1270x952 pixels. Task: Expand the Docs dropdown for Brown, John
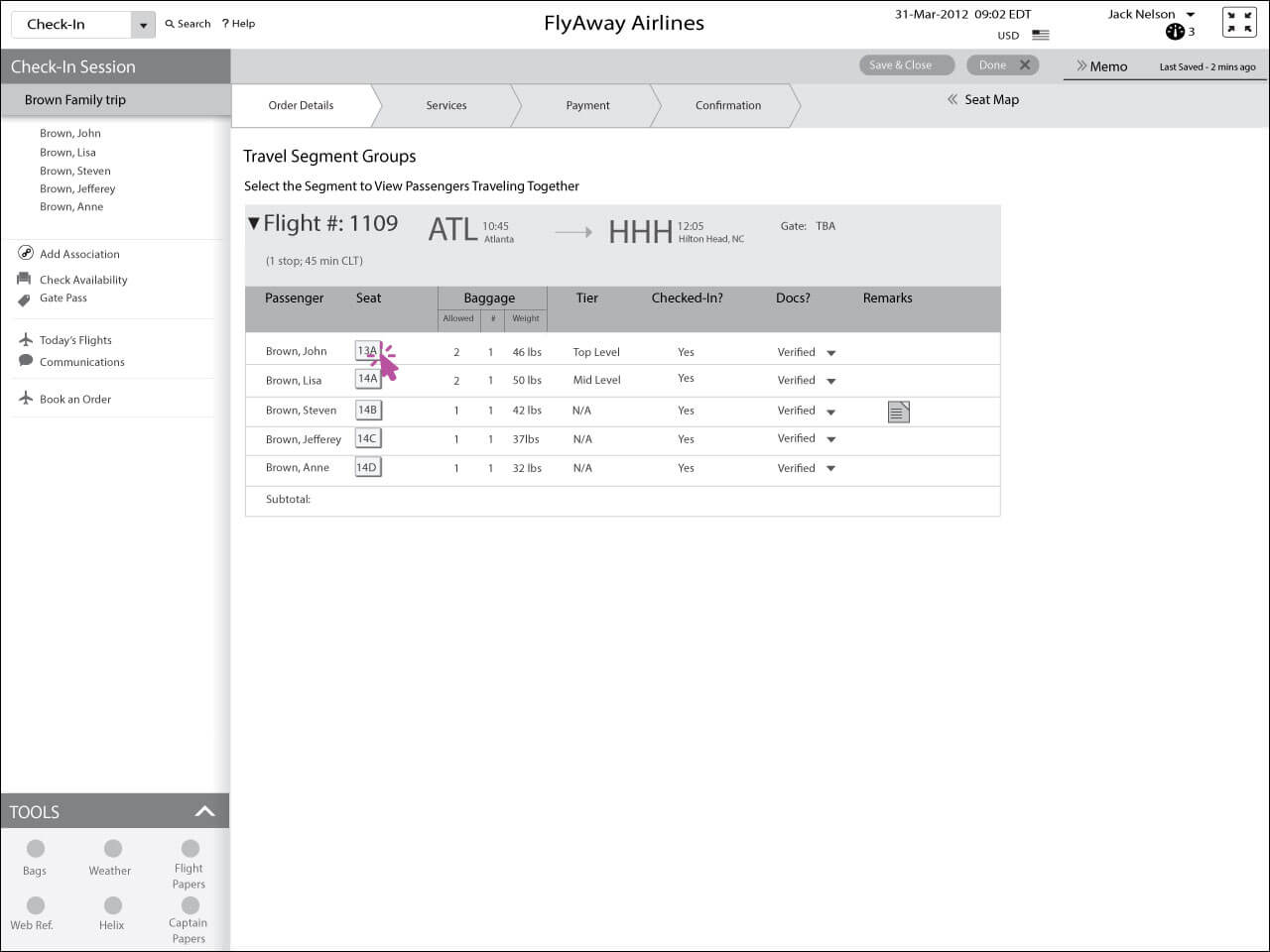tap(831, 353)
